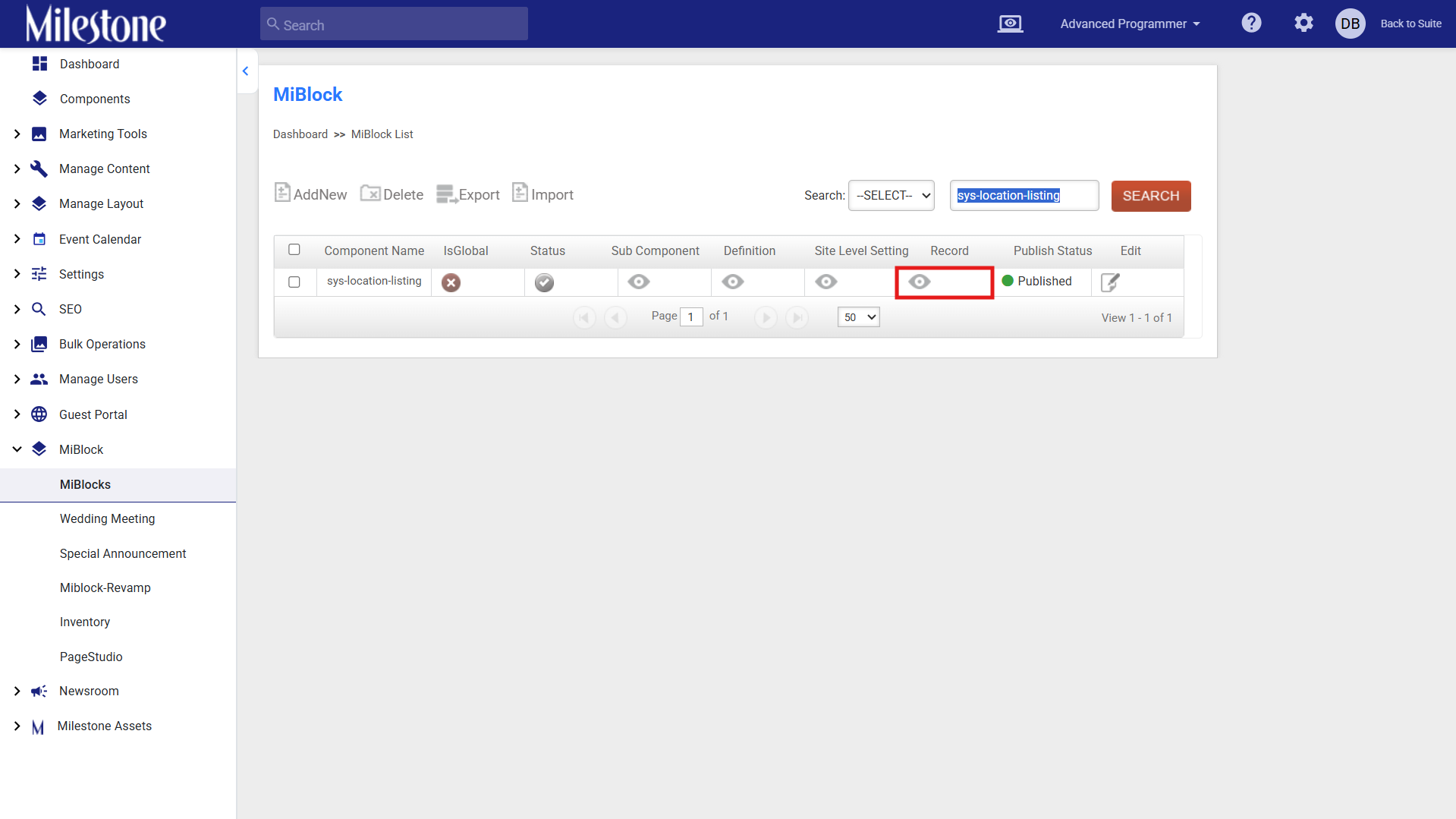Go to next page in pager
Image resolution: width=1456 pixels, height=819 pixels.
(x=766, y=317)
